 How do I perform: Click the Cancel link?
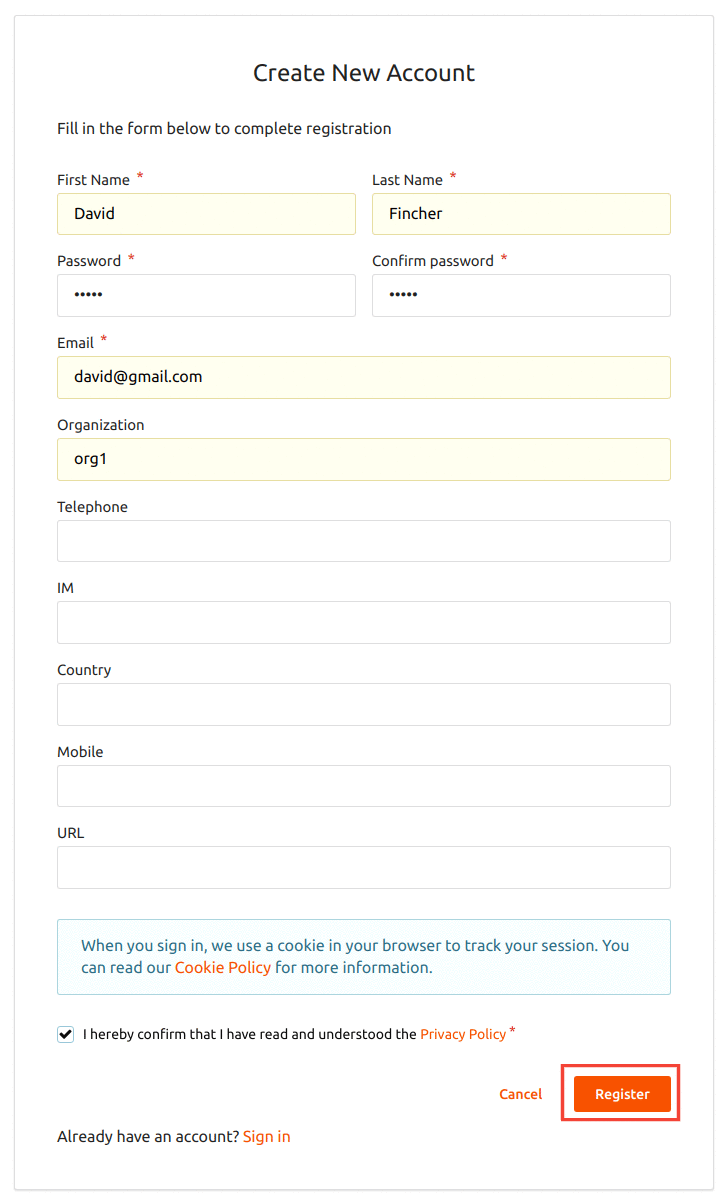click(520, 1094)
